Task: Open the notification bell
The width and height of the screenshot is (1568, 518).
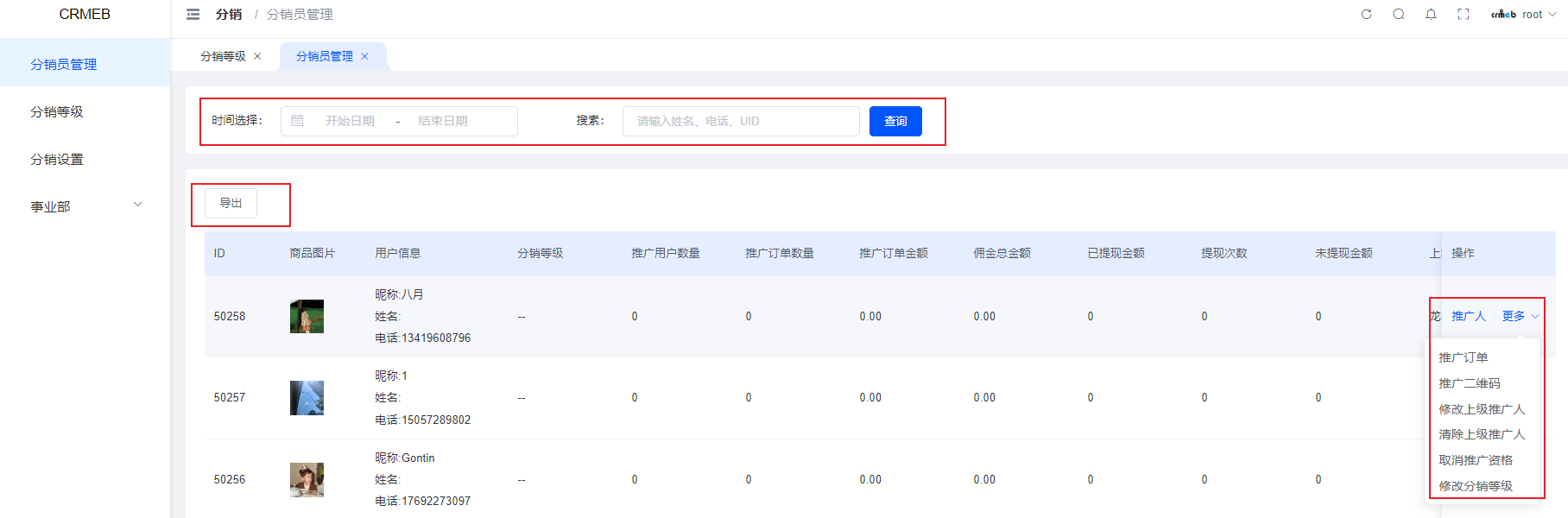Action: click(1431, 15)
